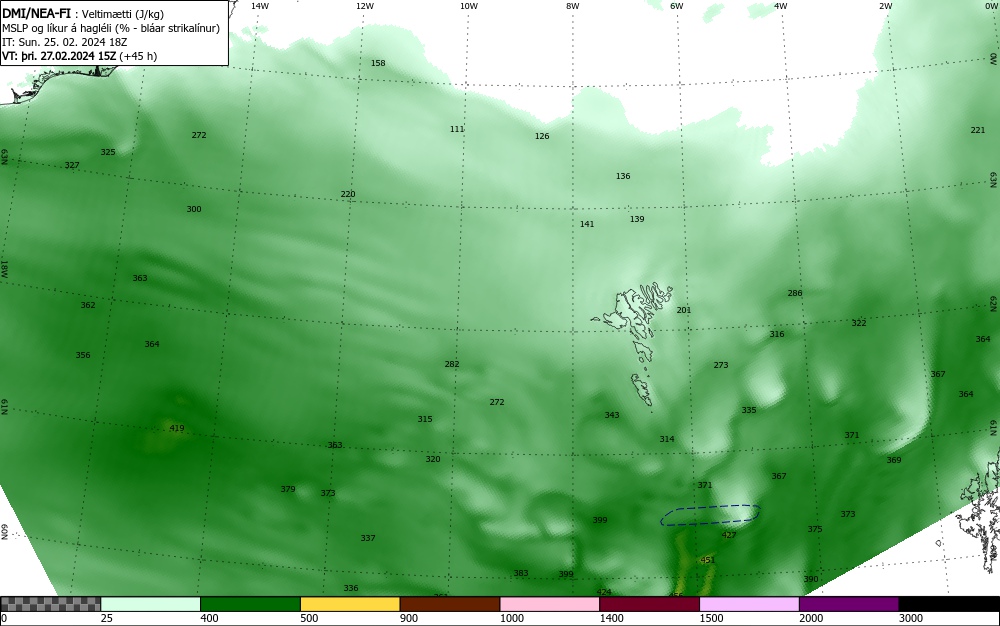1000x626 pixels.
Task: Click the '375' map value
Action: click(814, 529)
